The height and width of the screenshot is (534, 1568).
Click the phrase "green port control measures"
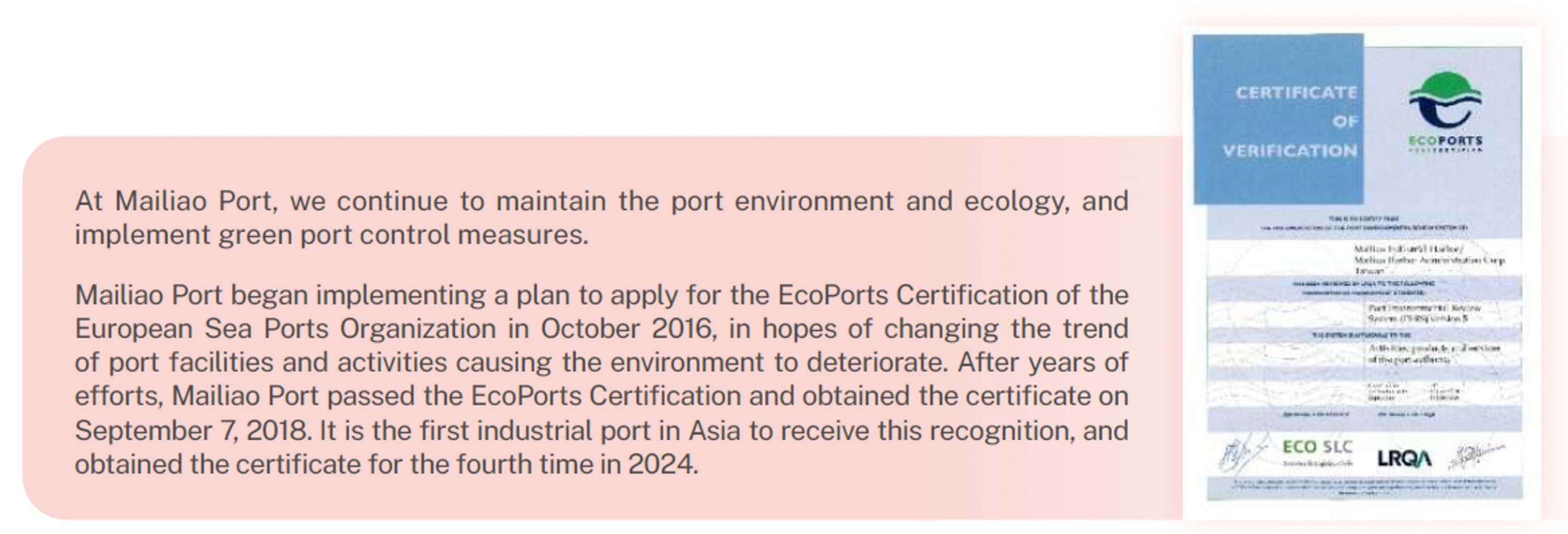click(403, 235)
